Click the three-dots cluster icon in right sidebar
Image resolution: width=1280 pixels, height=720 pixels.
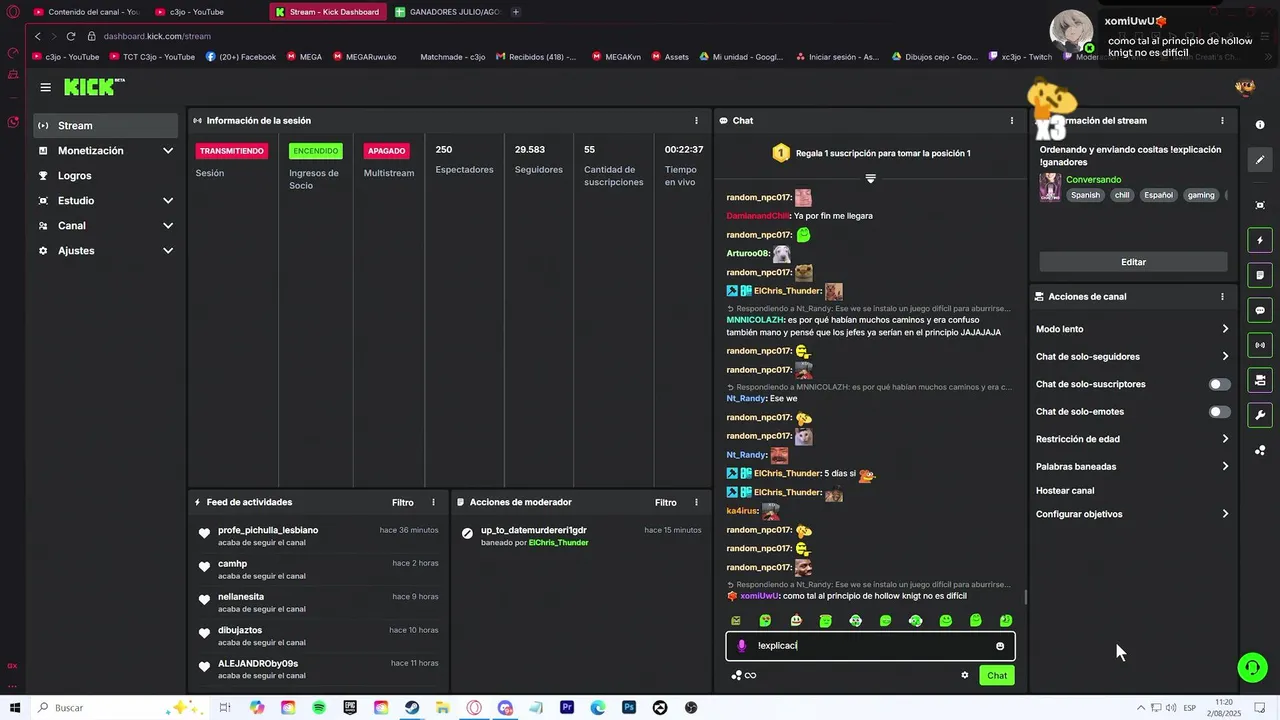point(1260,450)
